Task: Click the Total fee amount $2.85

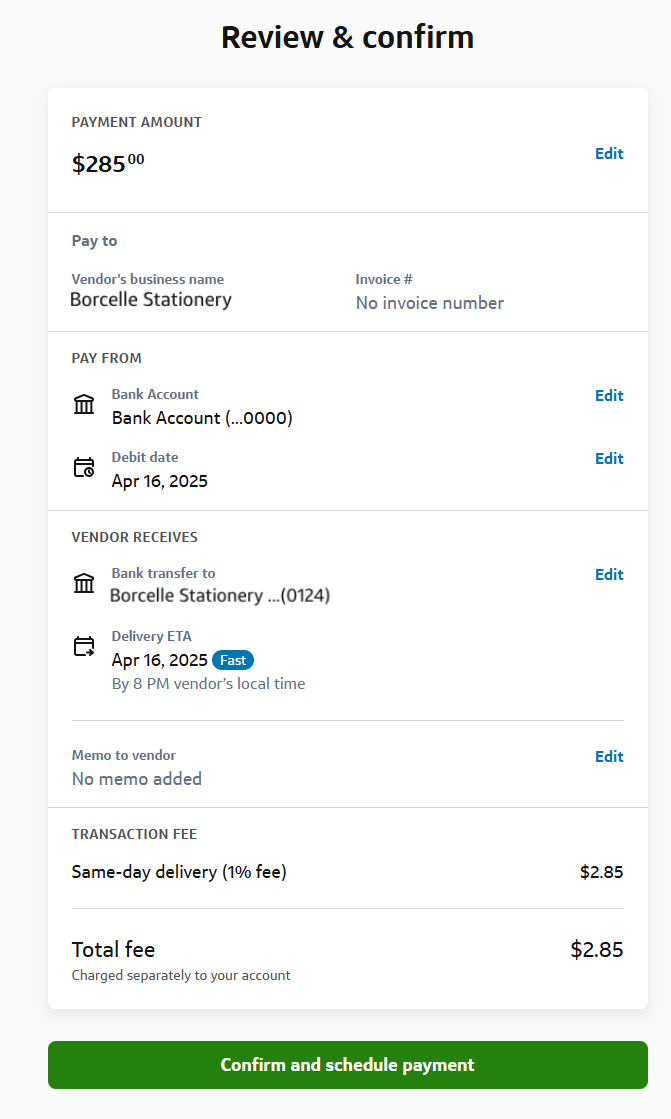Action: [596, 950]
